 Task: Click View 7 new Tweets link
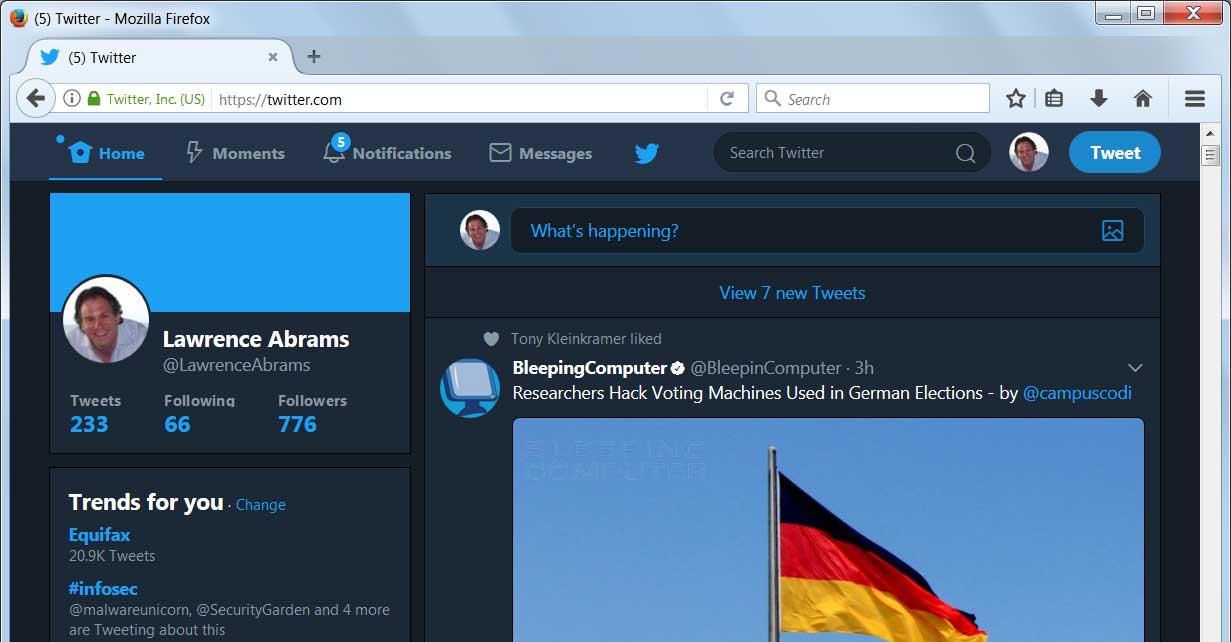tap(792, 293)
